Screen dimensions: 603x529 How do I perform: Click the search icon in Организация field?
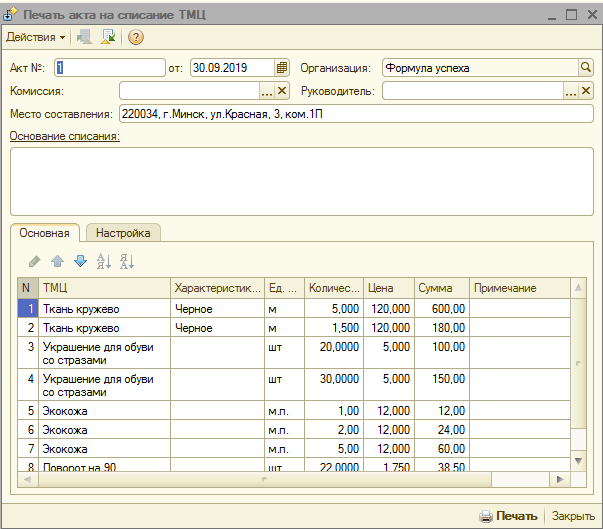click(x=586, y=68)
